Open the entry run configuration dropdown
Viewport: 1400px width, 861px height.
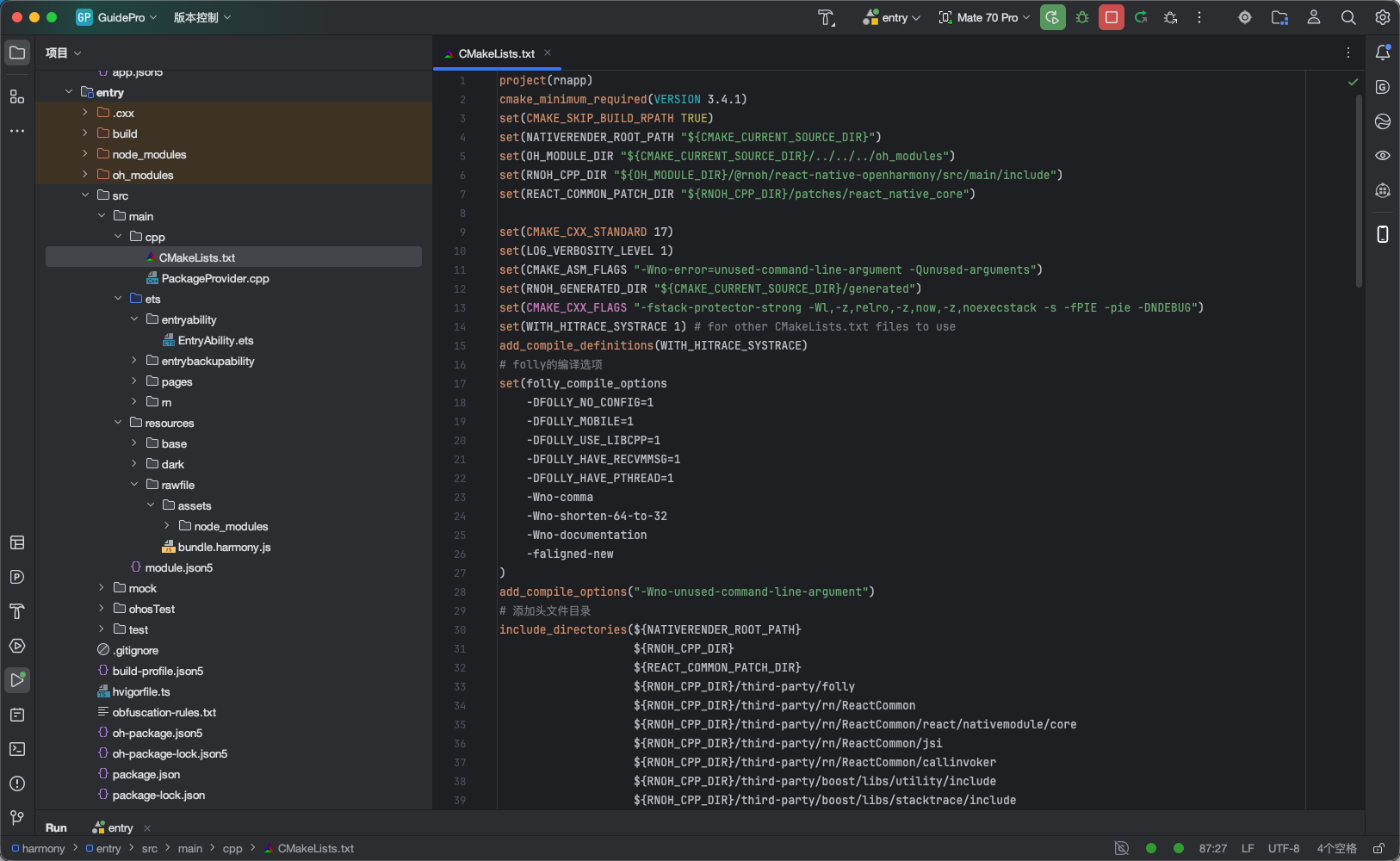pyautogui.click(x=892, y=17)
